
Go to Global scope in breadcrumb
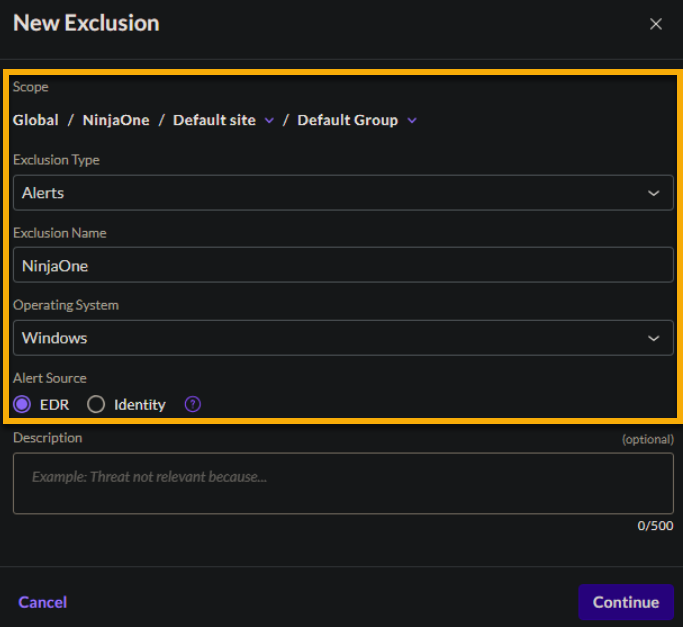pyautogui.click(x=35, y=120)
